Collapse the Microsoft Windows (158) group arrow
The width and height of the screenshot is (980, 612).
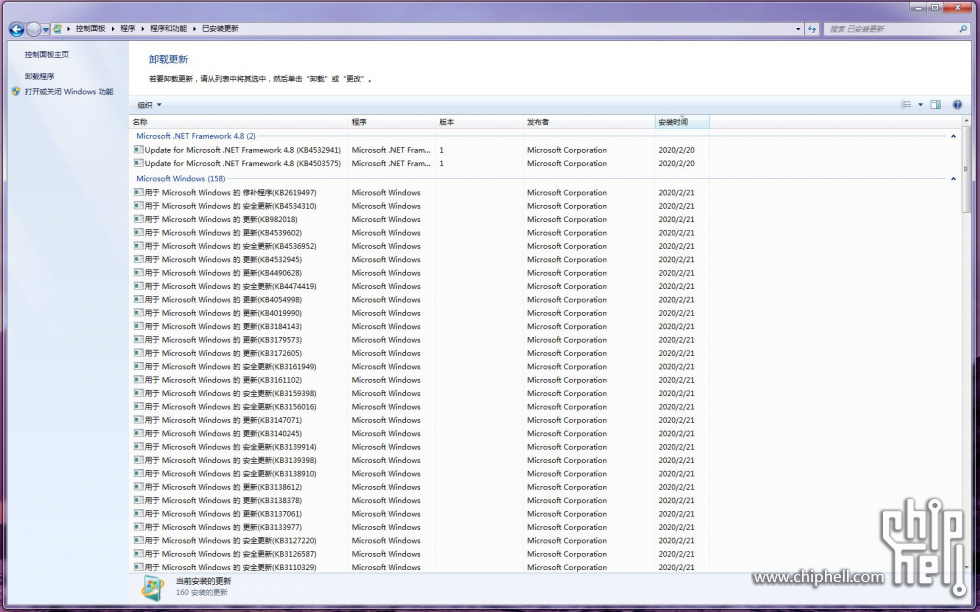tap(953, 179)
